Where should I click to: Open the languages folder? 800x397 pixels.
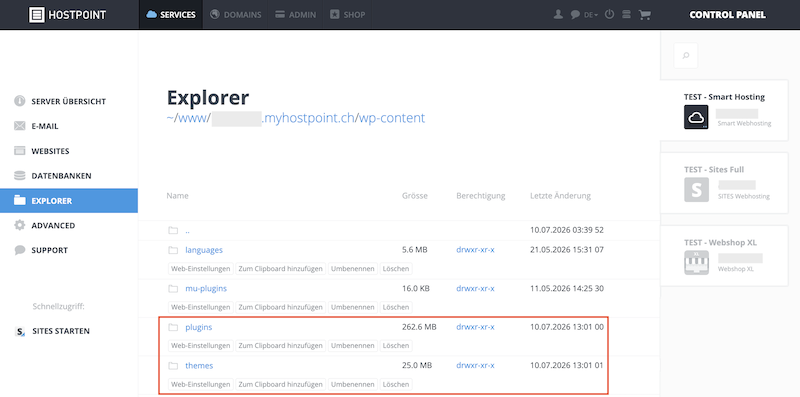pyautogui.click(x=204, y=250)
